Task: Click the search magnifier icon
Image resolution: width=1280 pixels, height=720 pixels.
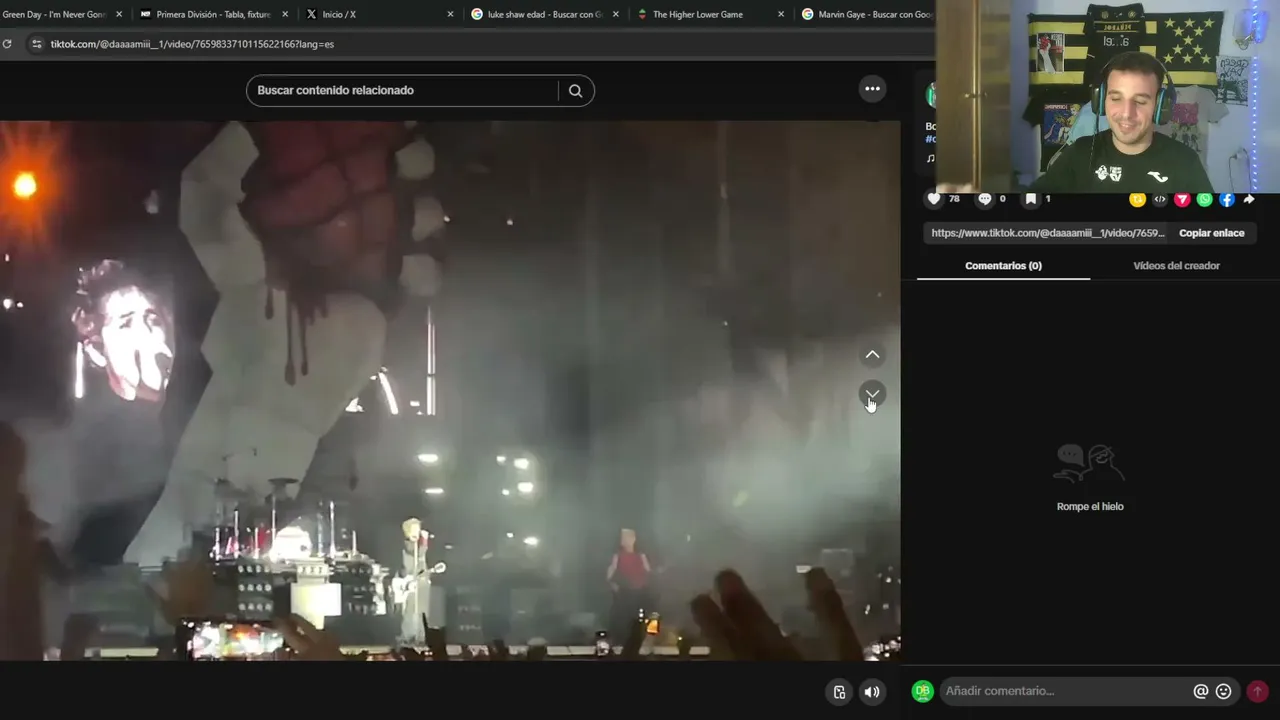Action: pyautogui.click(x=575, y=90)
